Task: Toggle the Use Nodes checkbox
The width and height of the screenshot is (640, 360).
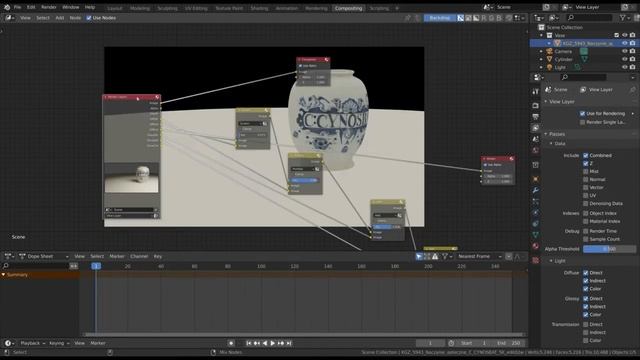Action: tap(89, 18)
